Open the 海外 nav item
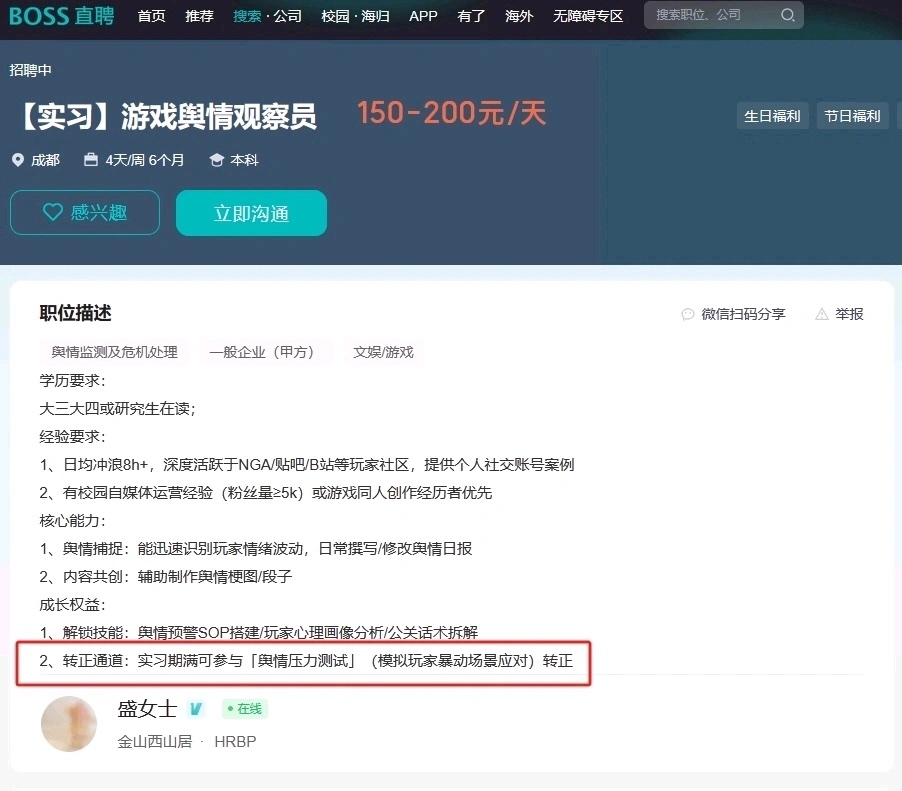 click(519, 16)
